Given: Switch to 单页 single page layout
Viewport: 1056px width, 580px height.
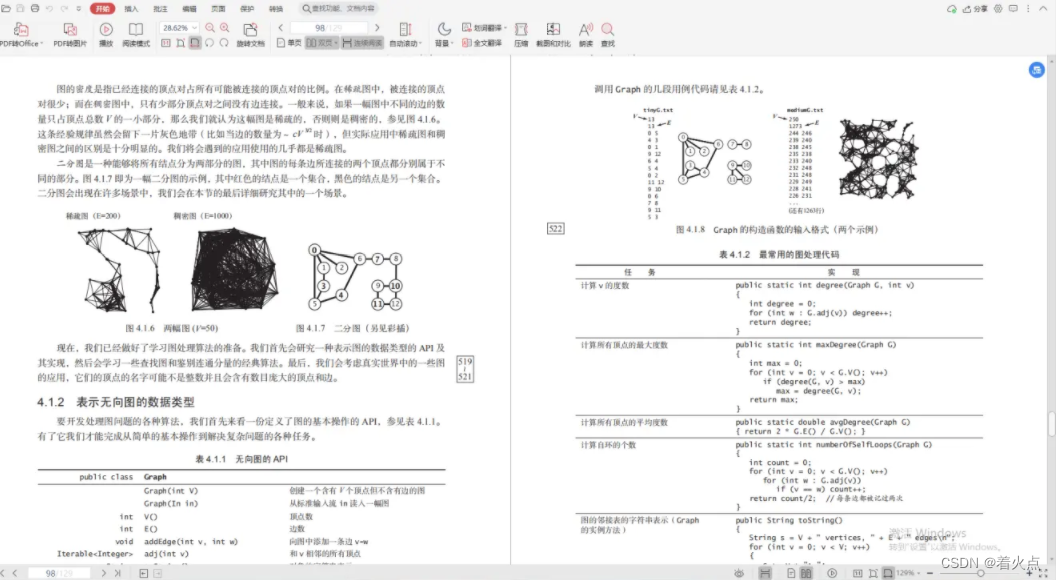Looking at the screenshot, I should point(289,43).
